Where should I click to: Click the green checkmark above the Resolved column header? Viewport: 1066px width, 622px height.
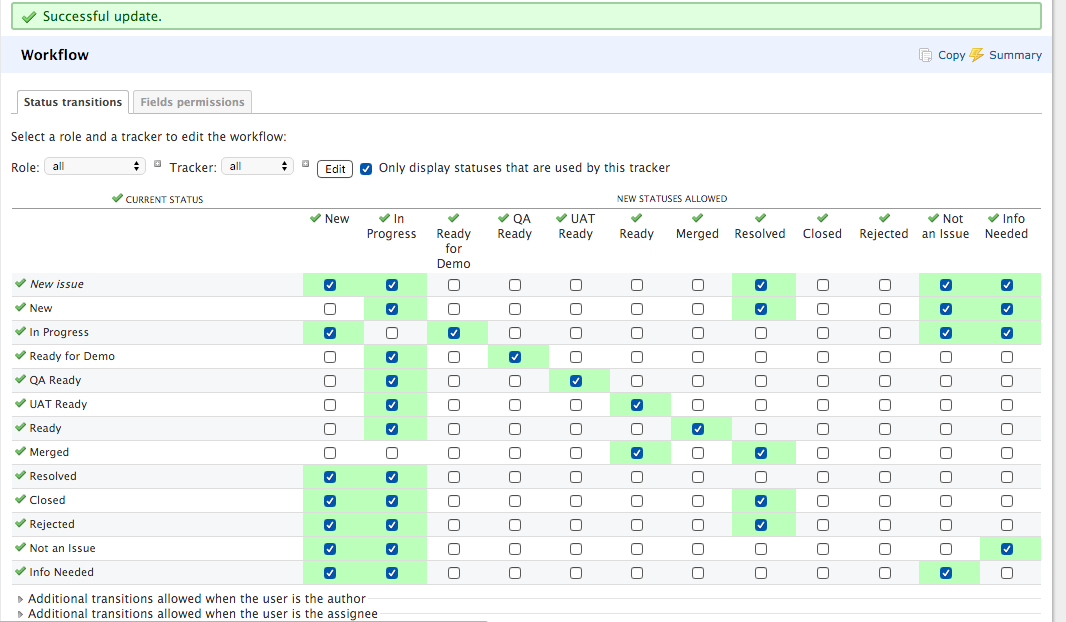[760, 218]
